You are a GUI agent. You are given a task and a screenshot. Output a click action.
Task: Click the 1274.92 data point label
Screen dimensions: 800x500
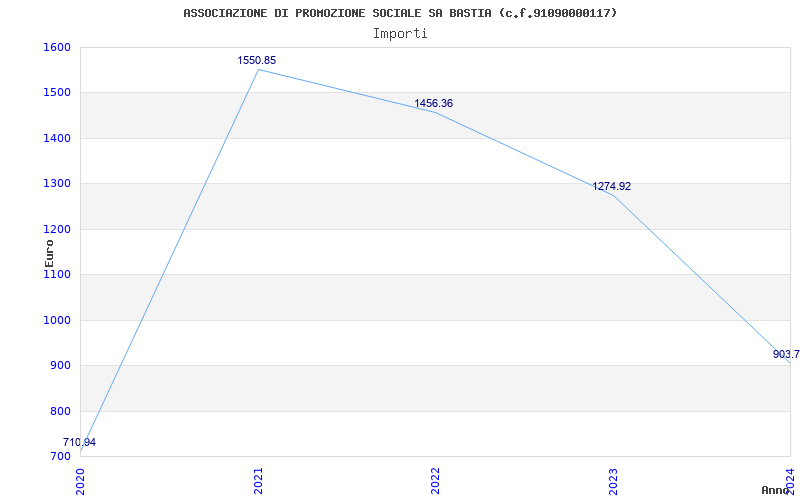tap(612, 186)
